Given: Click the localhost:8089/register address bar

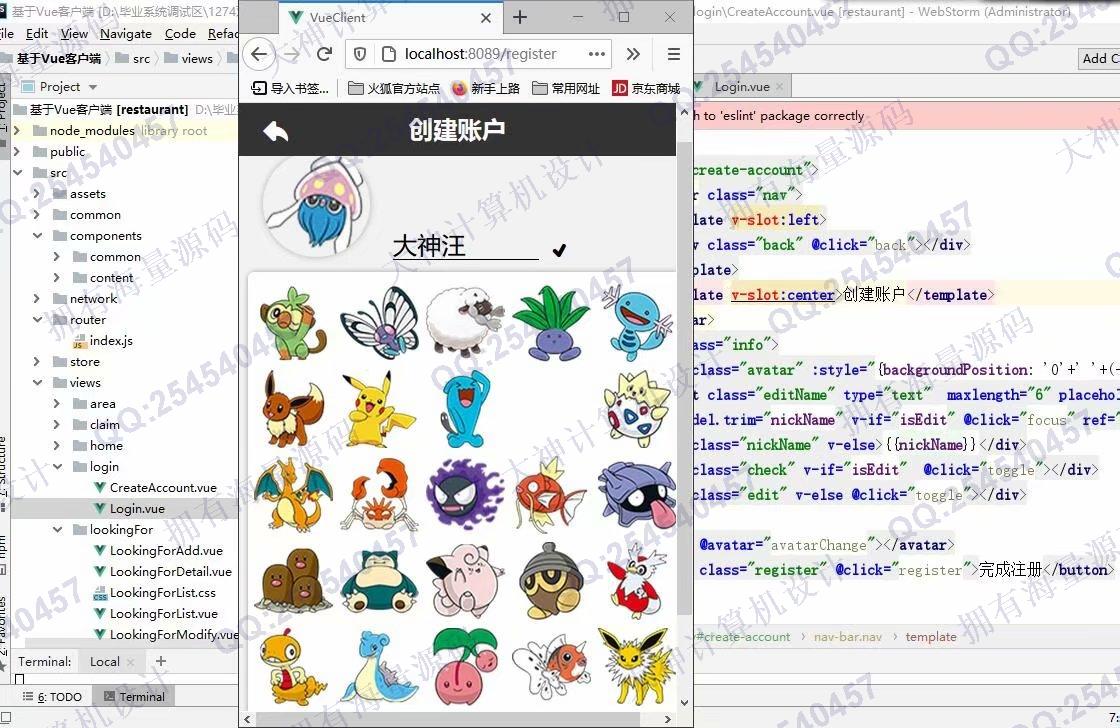Looking at the screenshot, I should [x=479, y=54].
